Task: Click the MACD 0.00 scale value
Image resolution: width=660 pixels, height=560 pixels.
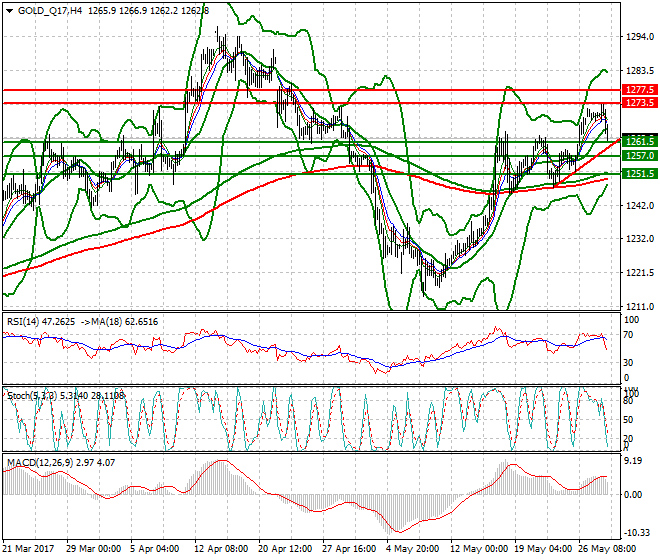Action: pos(633,495)
